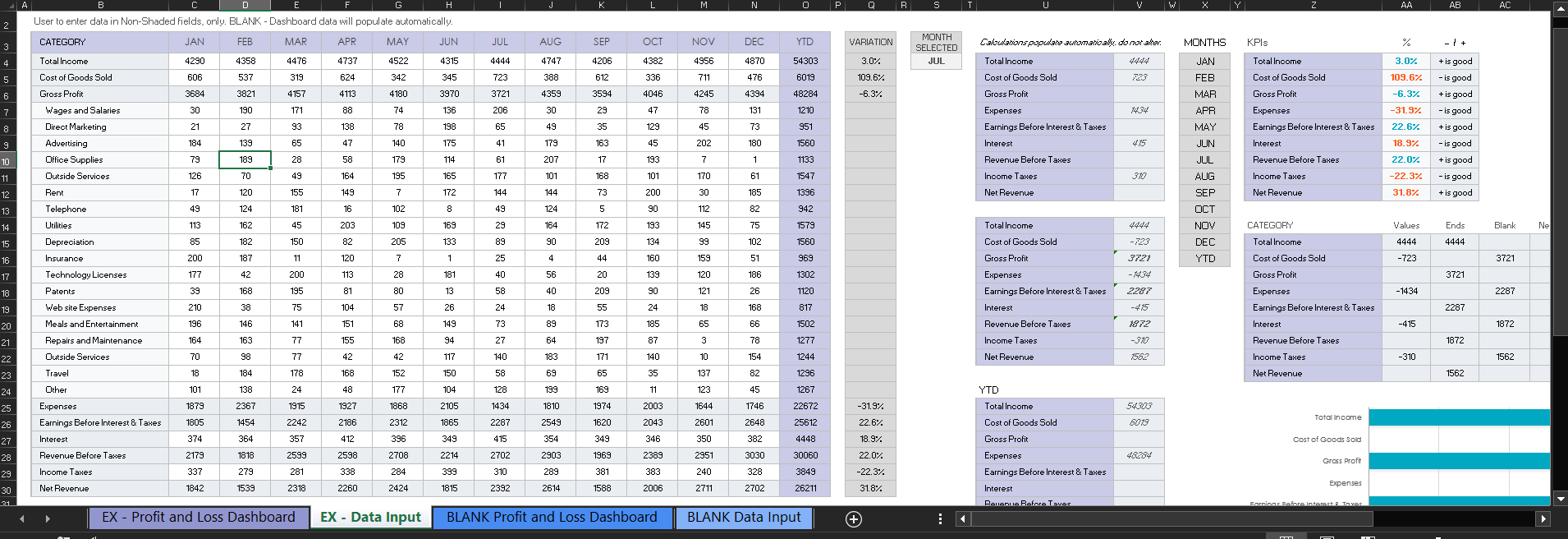Click the 31.8% Net Revenue KPI value
1568x539 pixels.
(x=1405, y=192)
